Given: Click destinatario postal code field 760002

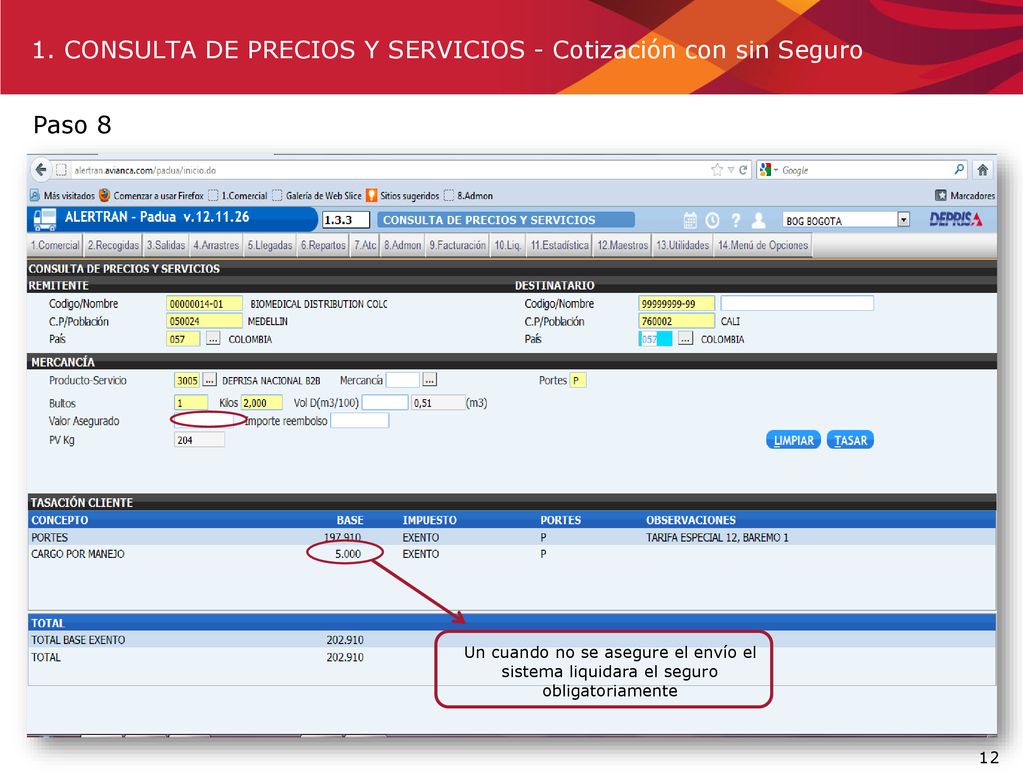Looking at the screenshot, I should 677,321.
